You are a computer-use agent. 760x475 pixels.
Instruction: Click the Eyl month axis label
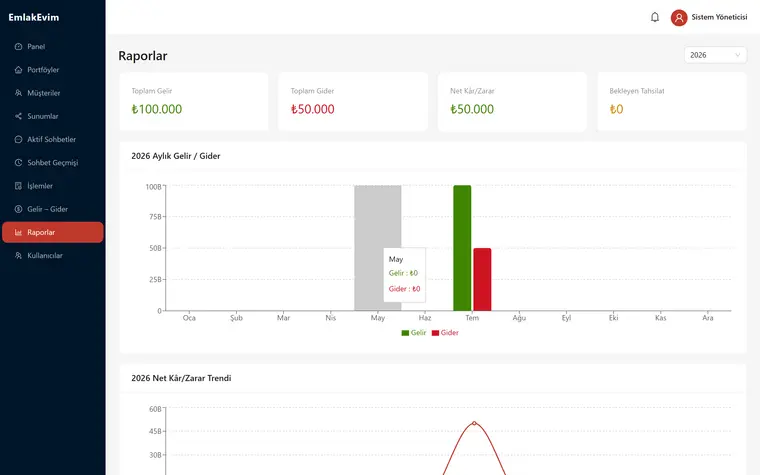(x=567, y=318)
